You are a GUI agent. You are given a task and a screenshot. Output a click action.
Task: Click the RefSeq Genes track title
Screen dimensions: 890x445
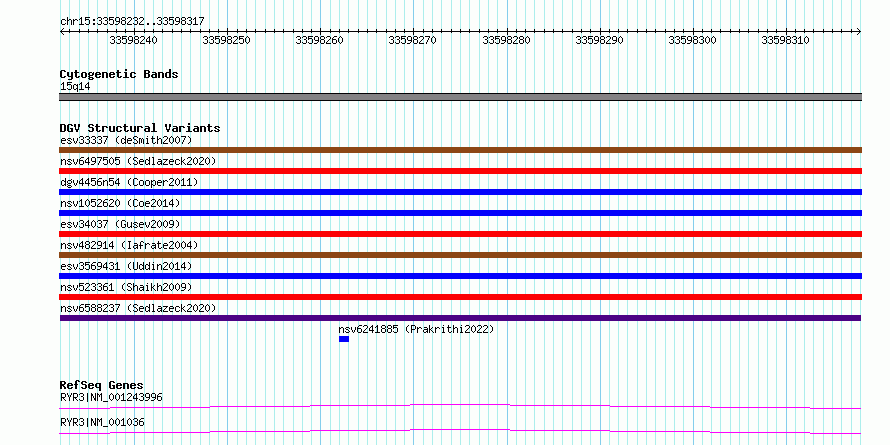(x=101, y=385)
